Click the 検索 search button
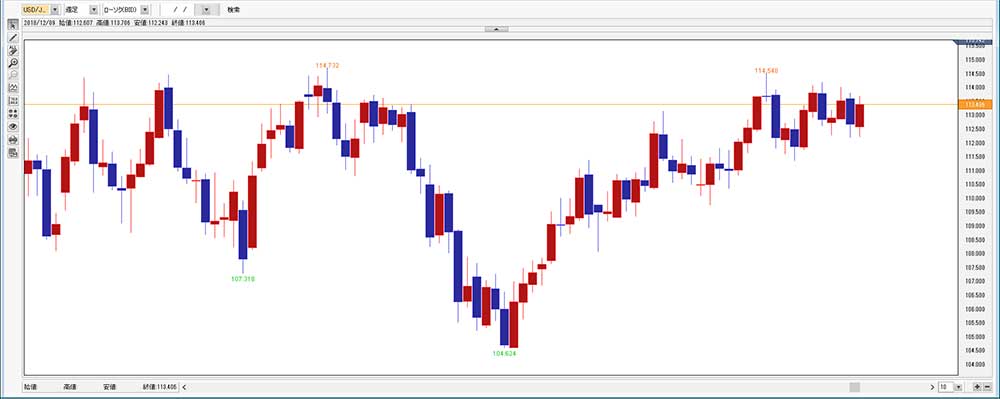Image resolution: width=1000 pixels, height=399 pixels. pyautogui.click(x=233, y=10)
